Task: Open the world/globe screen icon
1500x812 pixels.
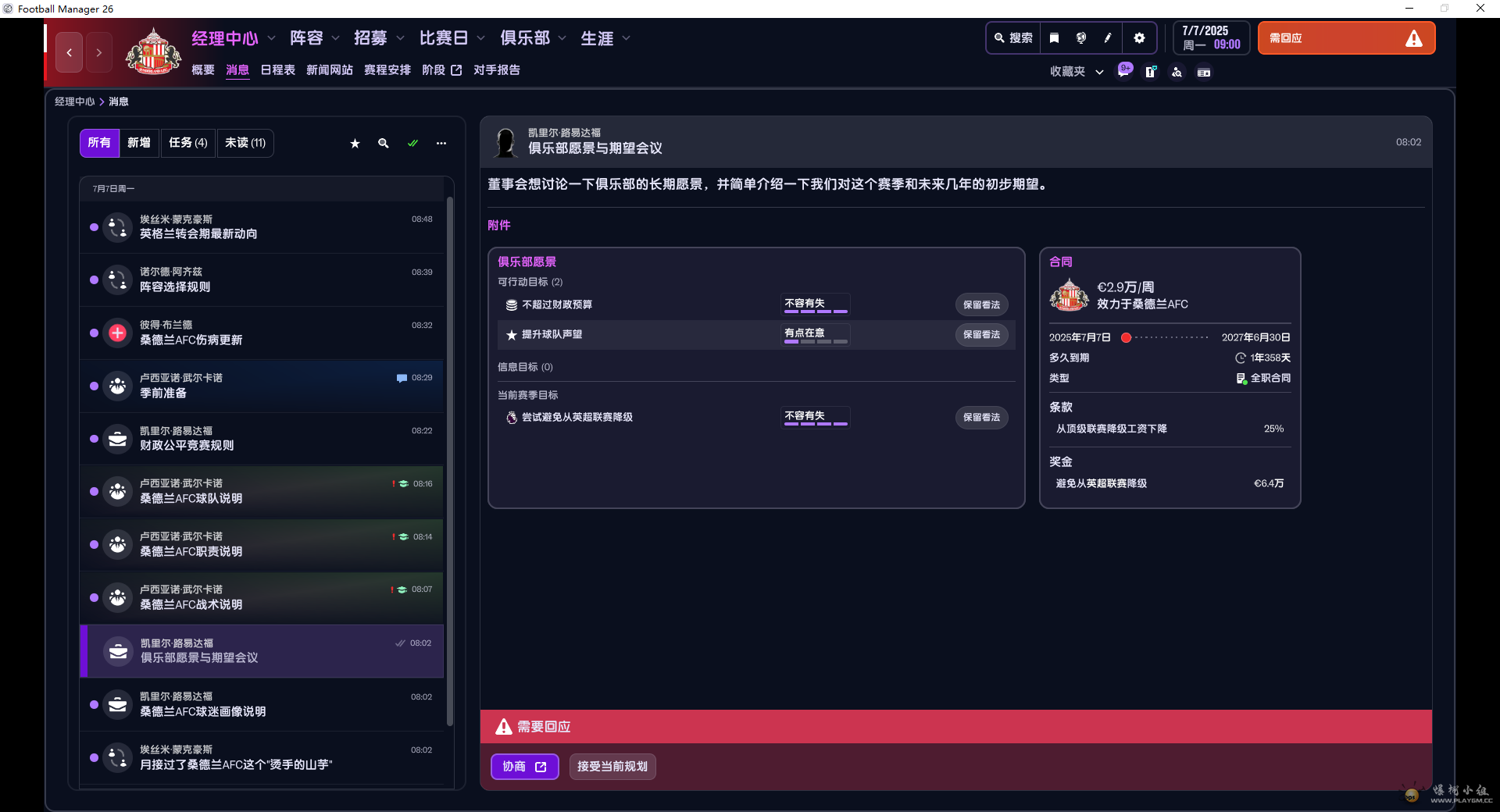Action: [x=1081, y=37]
